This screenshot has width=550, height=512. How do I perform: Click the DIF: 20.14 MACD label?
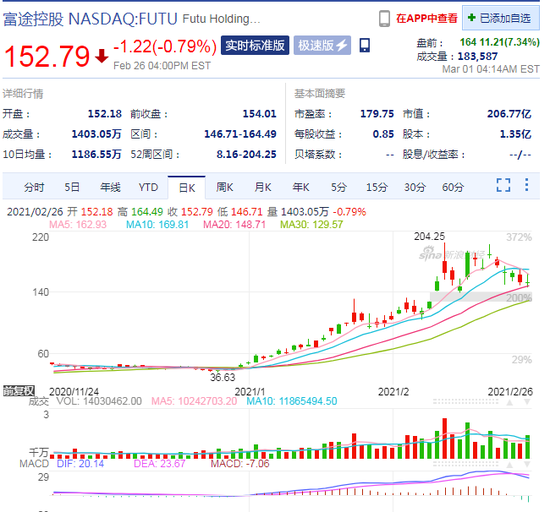point(80,464)
